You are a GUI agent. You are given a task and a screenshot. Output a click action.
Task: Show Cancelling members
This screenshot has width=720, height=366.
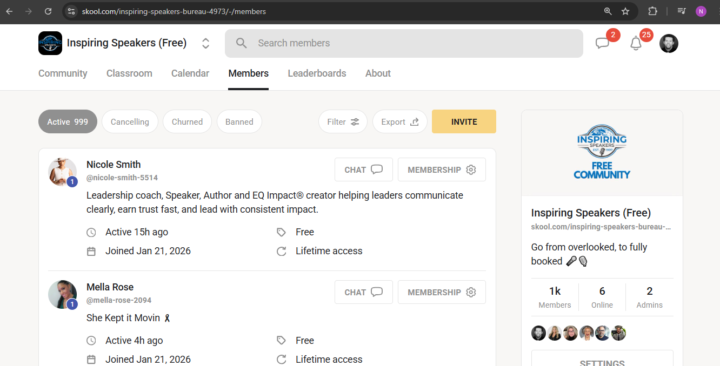[130, 122]
